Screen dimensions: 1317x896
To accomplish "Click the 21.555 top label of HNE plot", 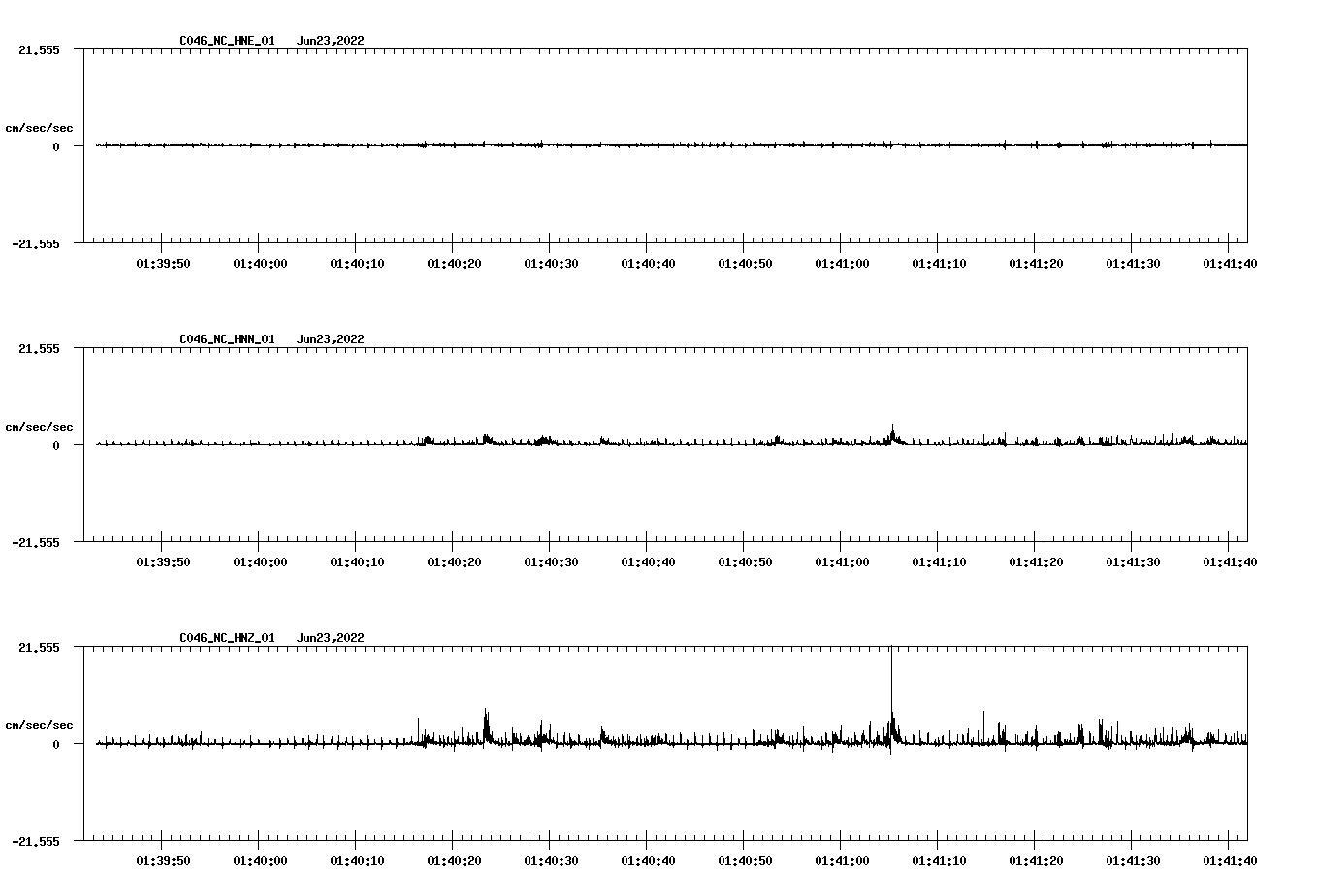I will [39, 49].
